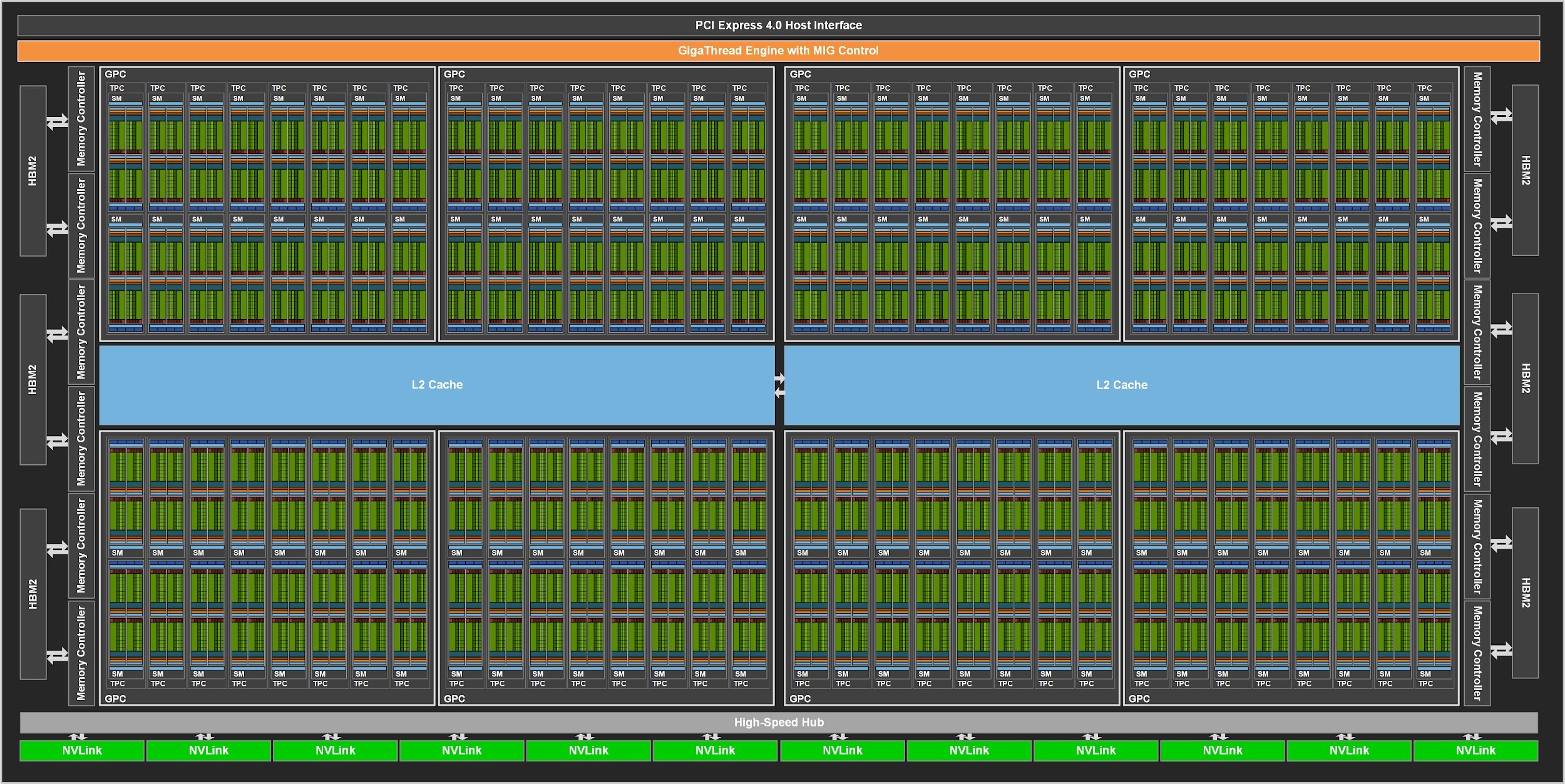
Task: Click the bottommost right Memory Controller block
Action: click(x=1477, y=653)
